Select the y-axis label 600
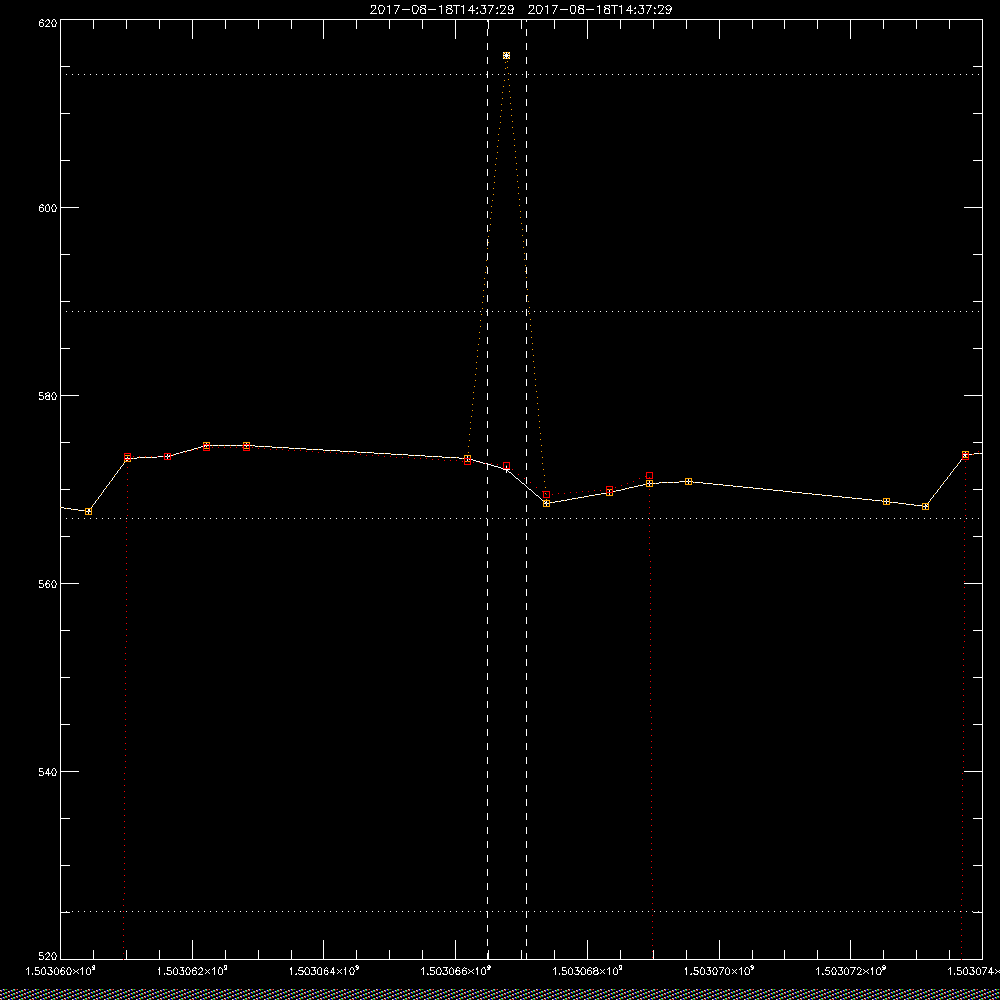 pos(48,207)
